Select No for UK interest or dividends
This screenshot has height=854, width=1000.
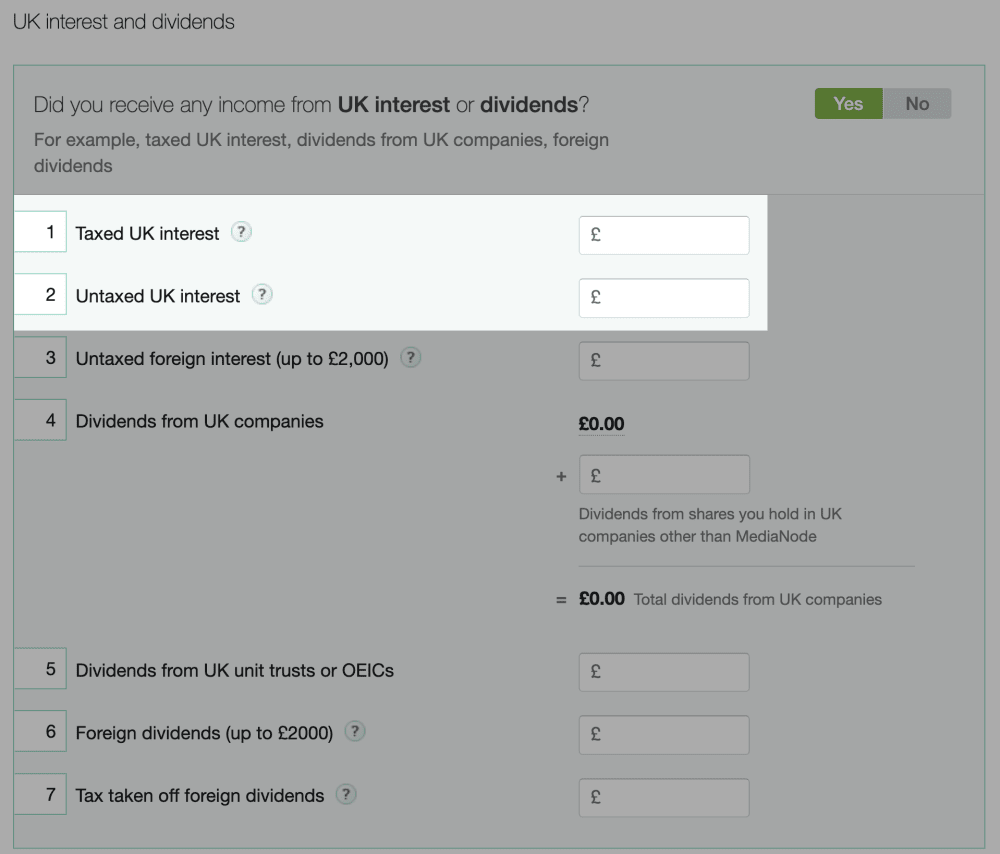(917, 104)
